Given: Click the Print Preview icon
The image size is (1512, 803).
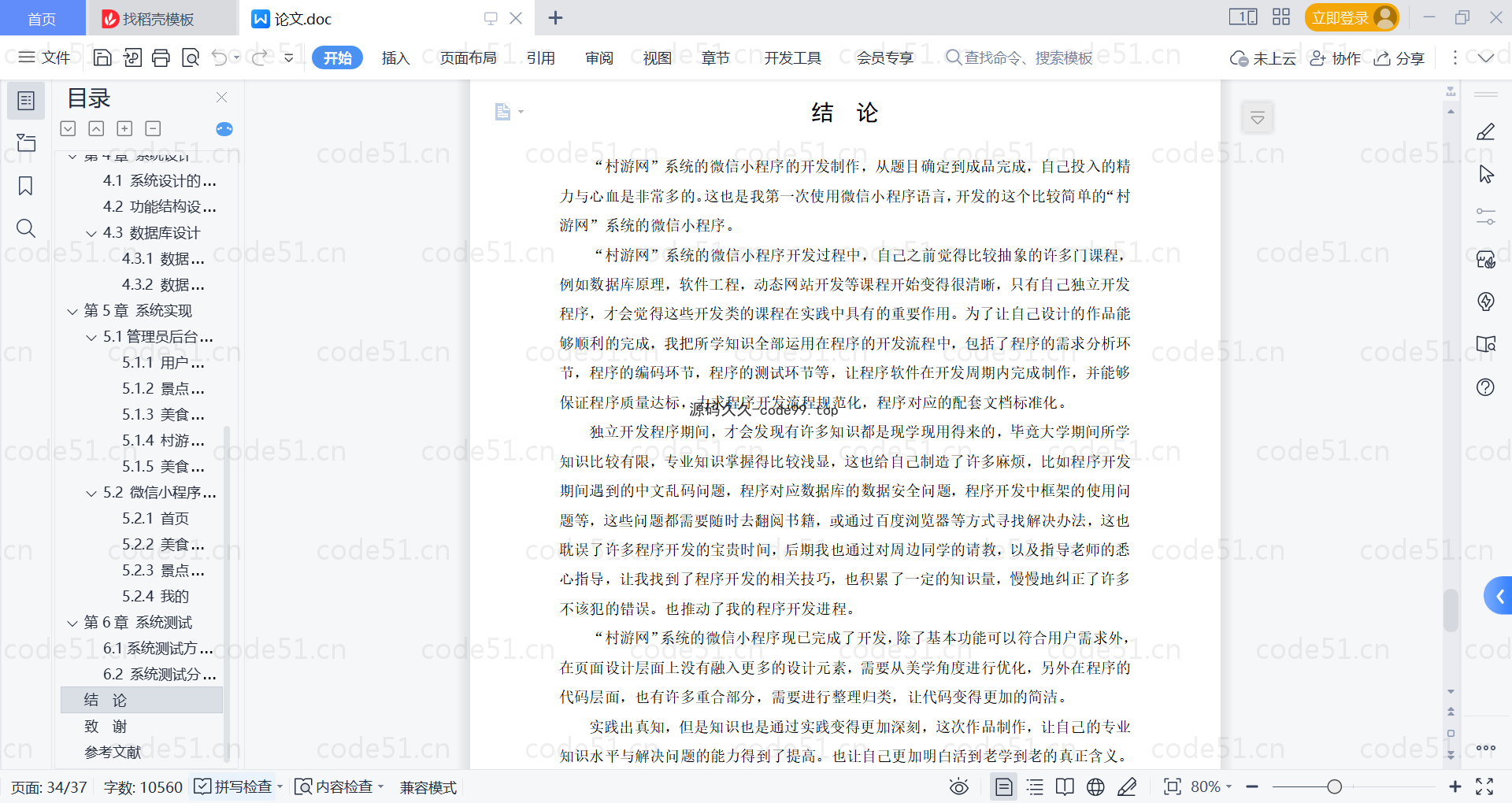Looking at the screenshot, I should tap(191, 57).
